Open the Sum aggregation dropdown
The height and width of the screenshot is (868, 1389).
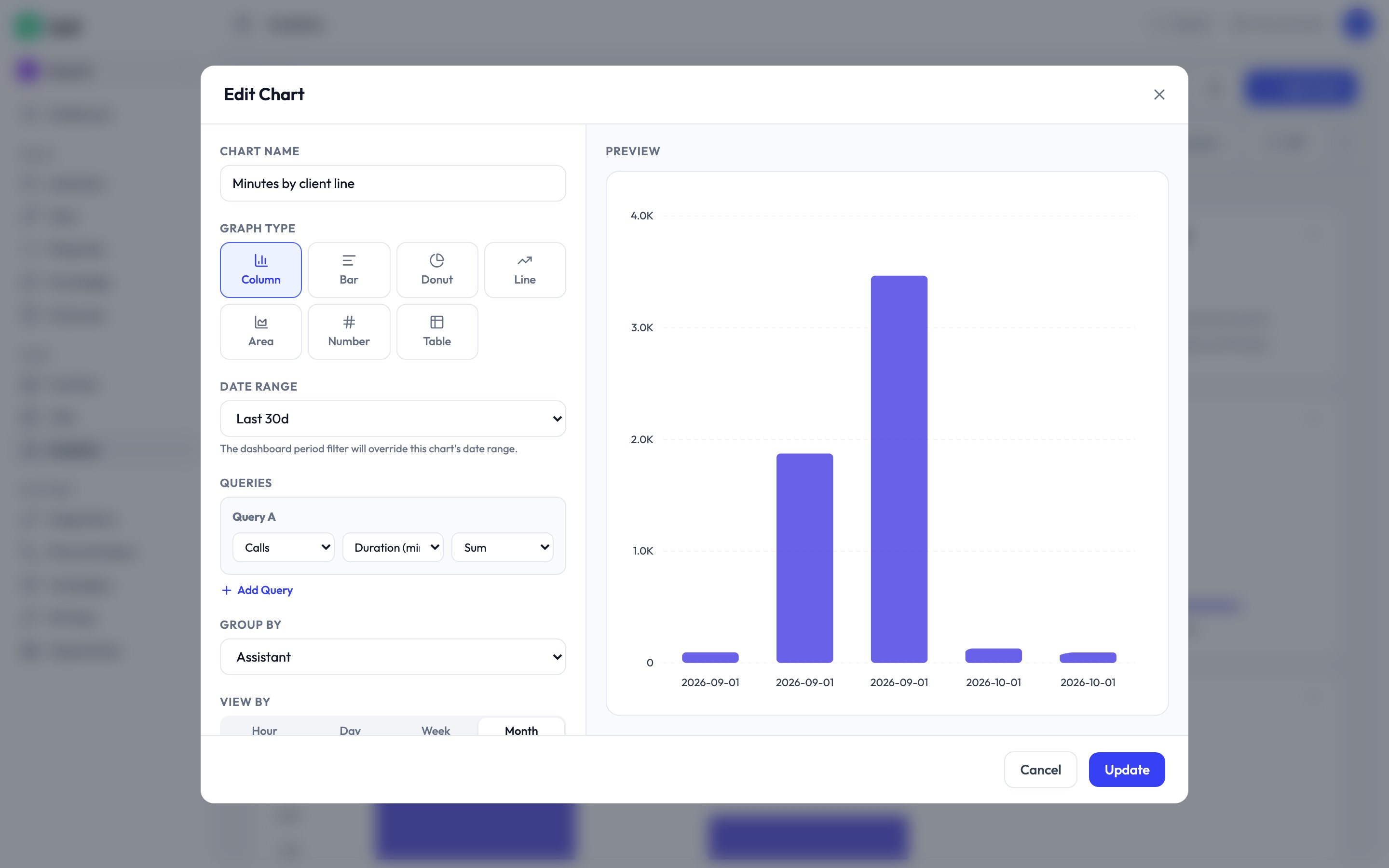click(x=502, y=548)
